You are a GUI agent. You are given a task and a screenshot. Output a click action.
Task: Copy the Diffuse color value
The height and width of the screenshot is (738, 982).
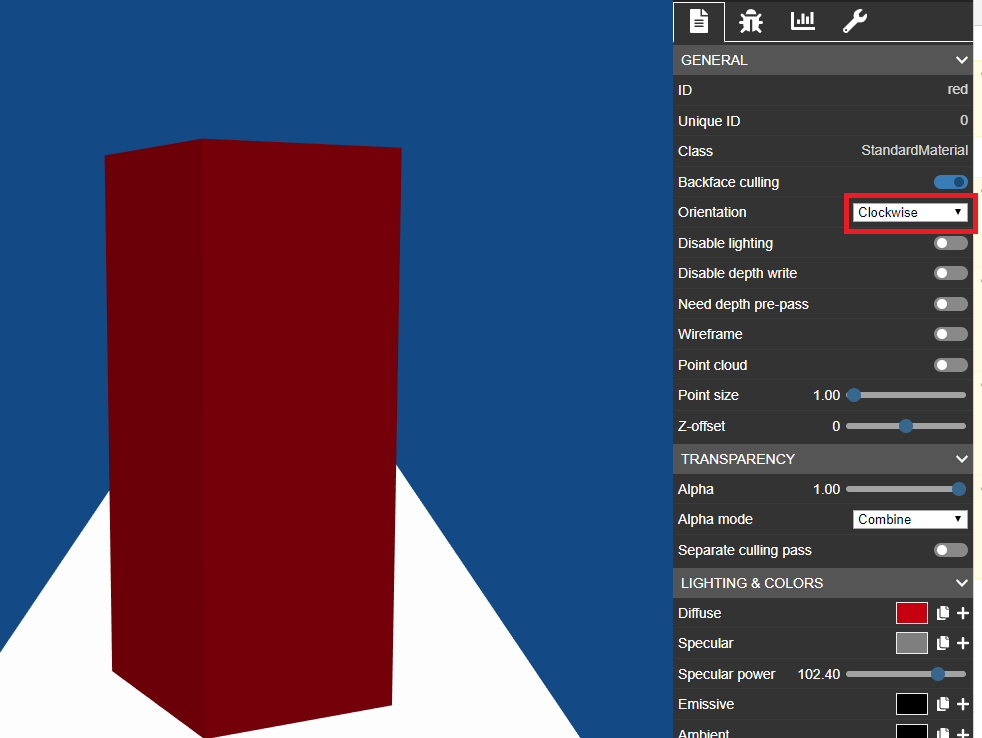point(943,613)
